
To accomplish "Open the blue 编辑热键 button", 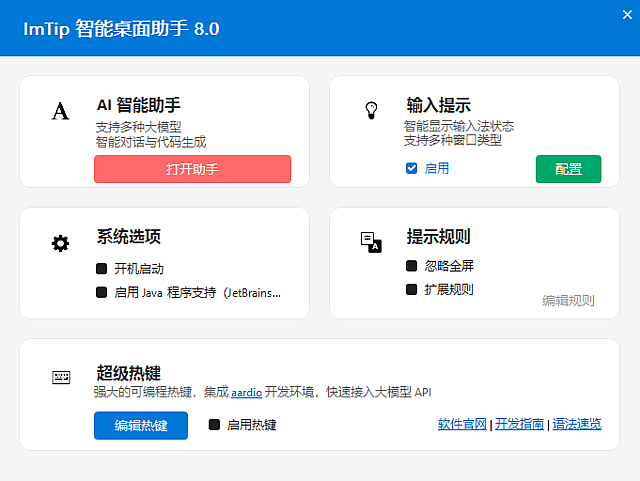I will click(141, 425).
